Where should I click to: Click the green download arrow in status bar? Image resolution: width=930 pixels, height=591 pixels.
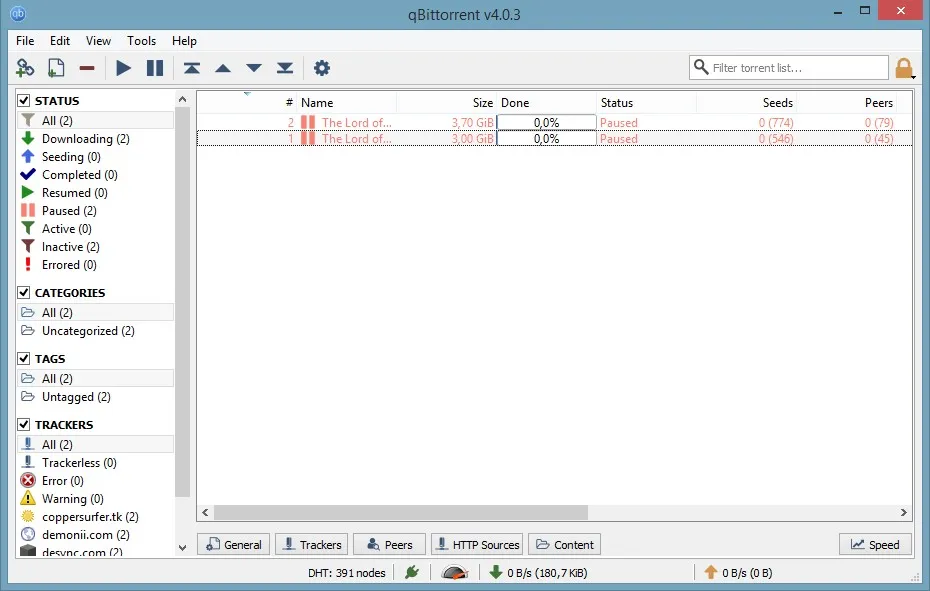[x=496, y=573]
